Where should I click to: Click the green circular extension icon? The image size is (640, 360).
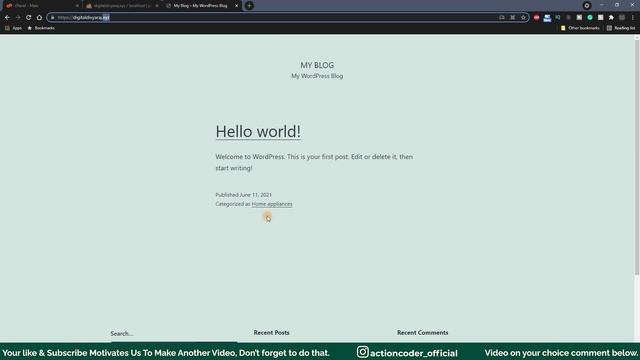click(x=590, y=18)
